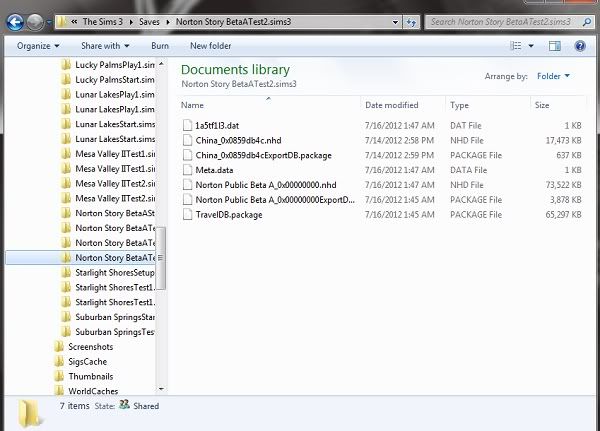Click the arrow after The Sims 3 breadcrumb

click(x=131, y=22)
